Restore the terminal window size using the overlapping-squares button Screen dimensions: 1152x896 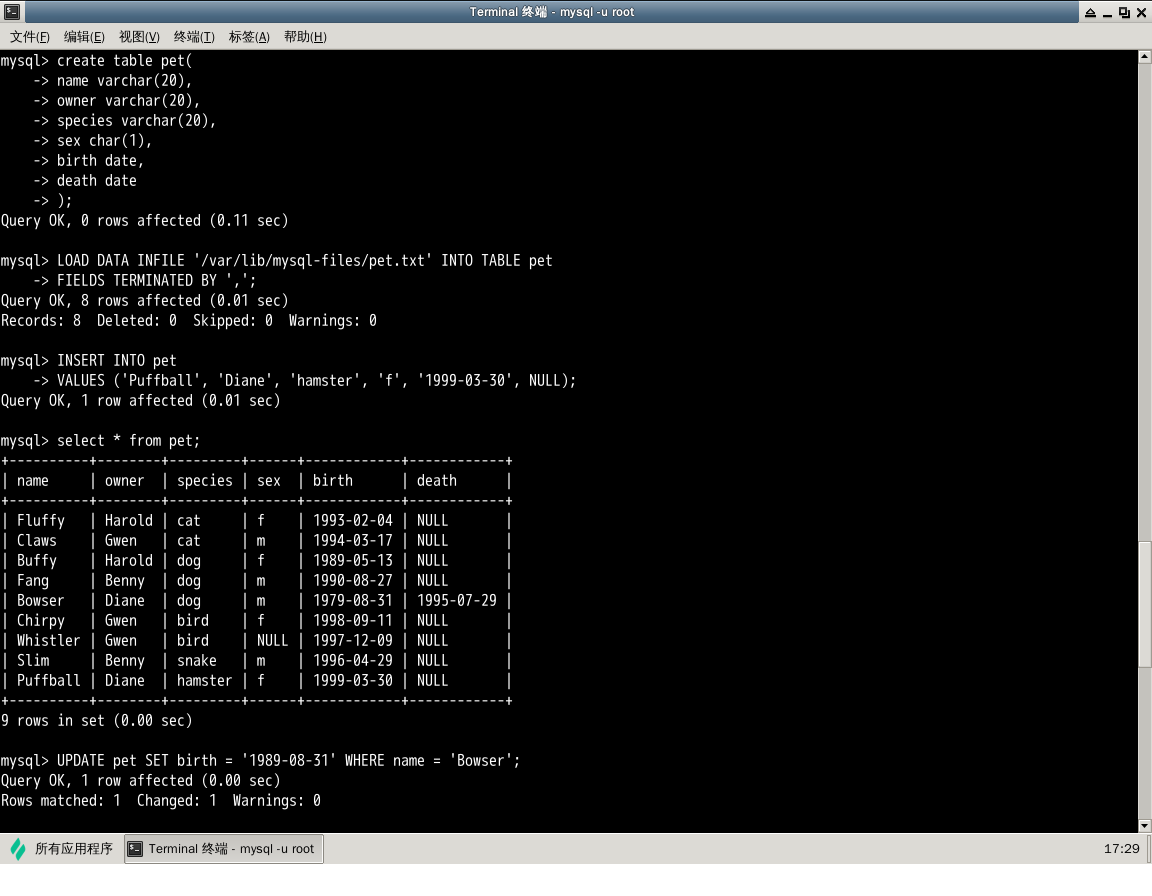[1124, 12]
